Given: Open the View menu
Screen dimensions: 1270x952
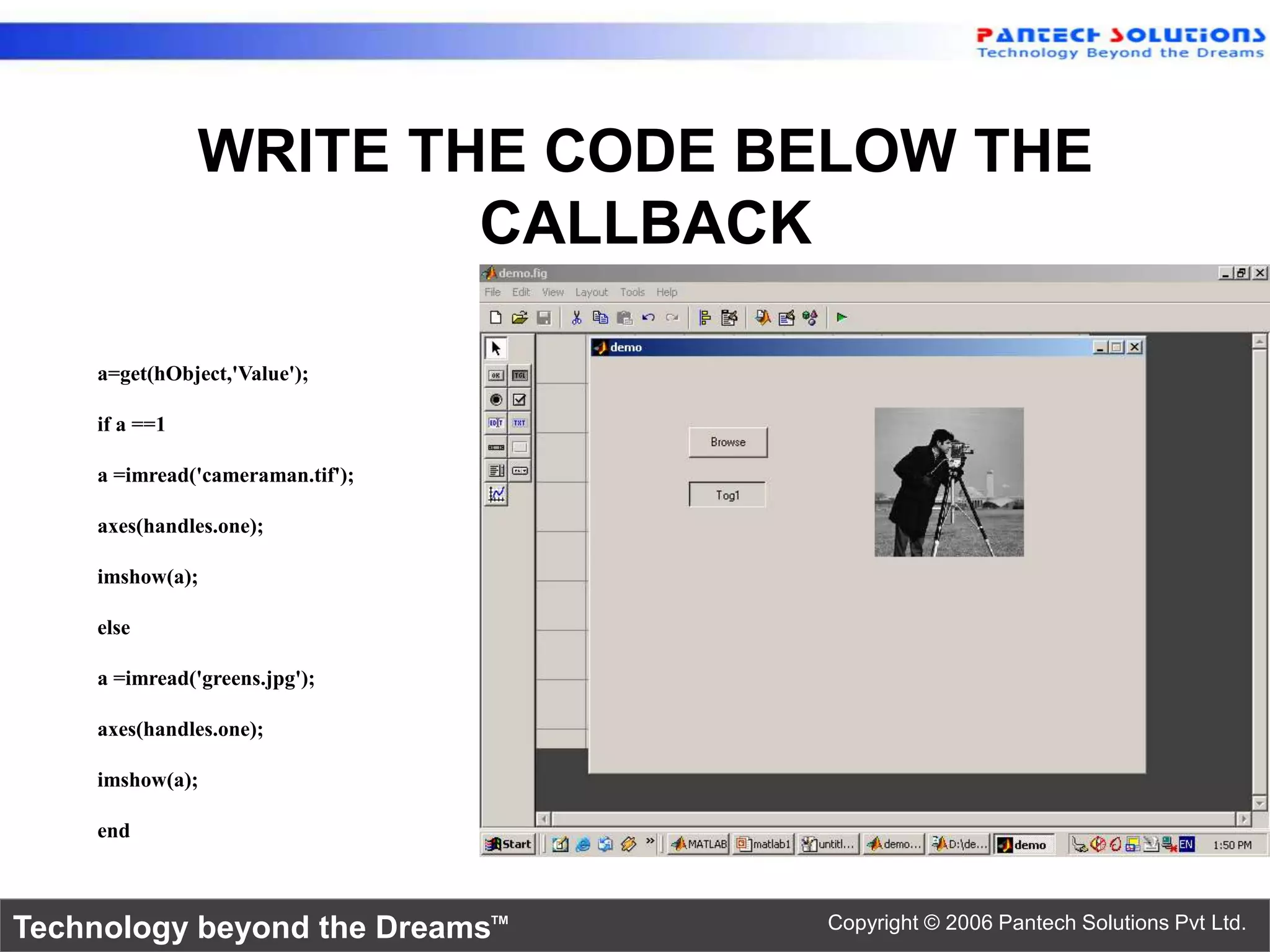Looking at the screenshot, I should click(x=553, y=292).
